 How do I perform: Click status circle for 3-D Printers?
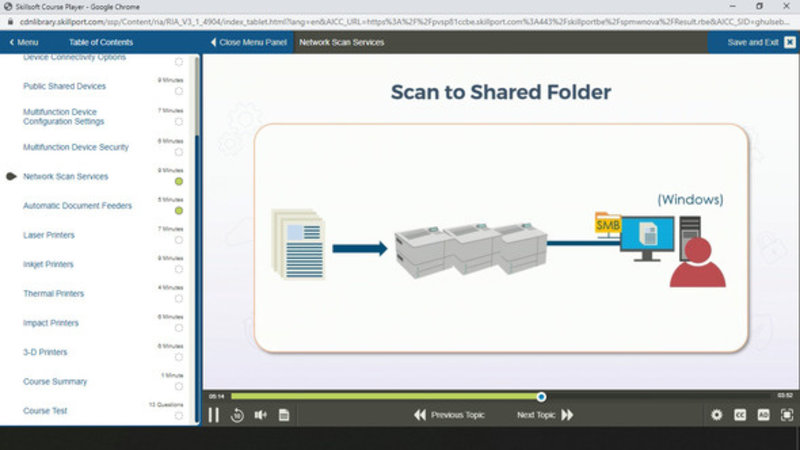pos(179,357)
